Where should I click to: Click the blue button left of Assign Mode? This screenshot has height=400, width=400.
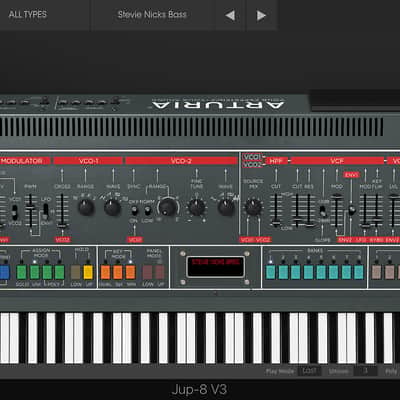click(4, 272)
